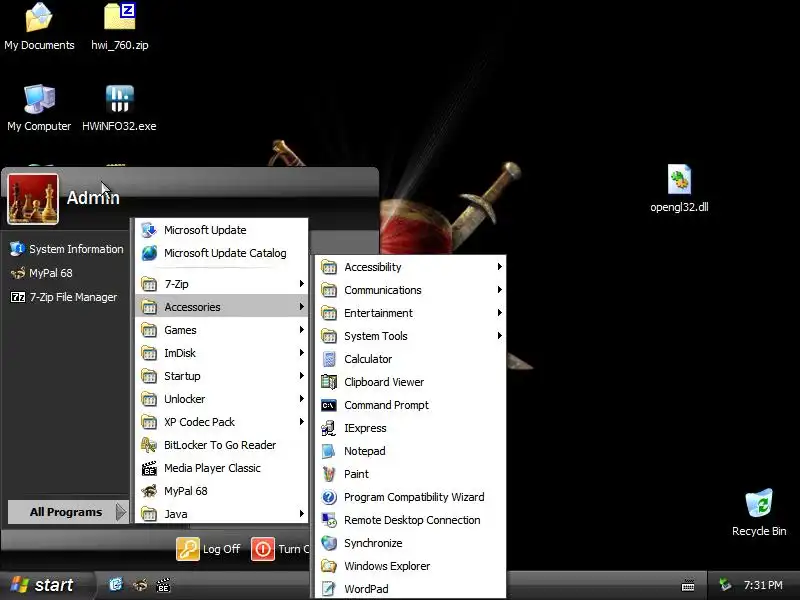This screenshot has height=600, width=800.
Task: Open the Recycle Bin
Action: point(759,513)
